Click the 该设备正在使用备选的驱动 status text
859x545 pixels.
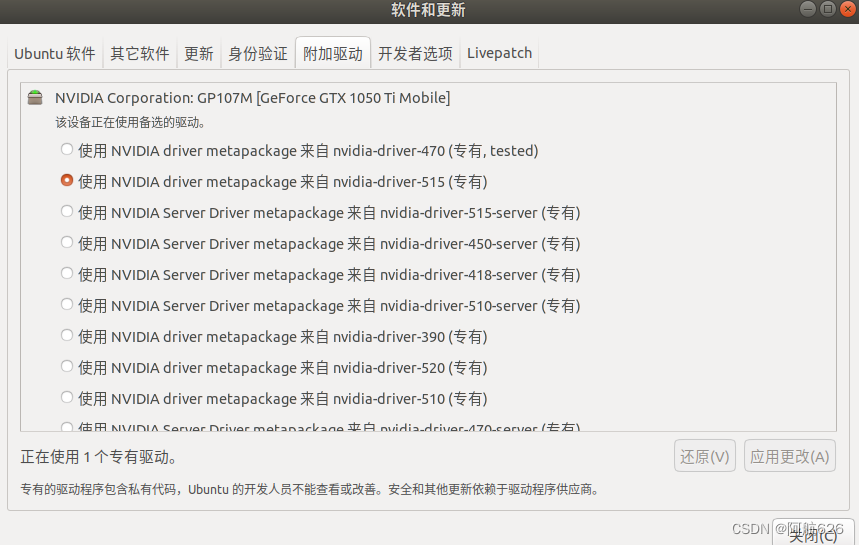[x=130, y=123]
